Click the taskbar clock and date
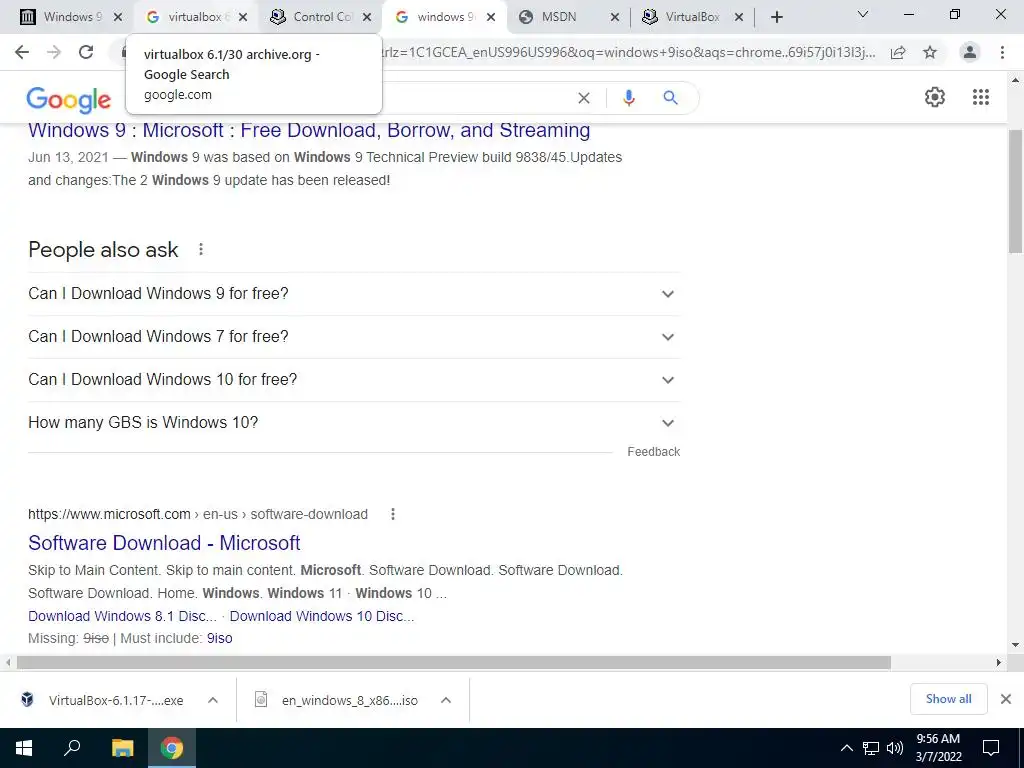Viewport: 1024px width, 768px height. click(x=938, y=748)
